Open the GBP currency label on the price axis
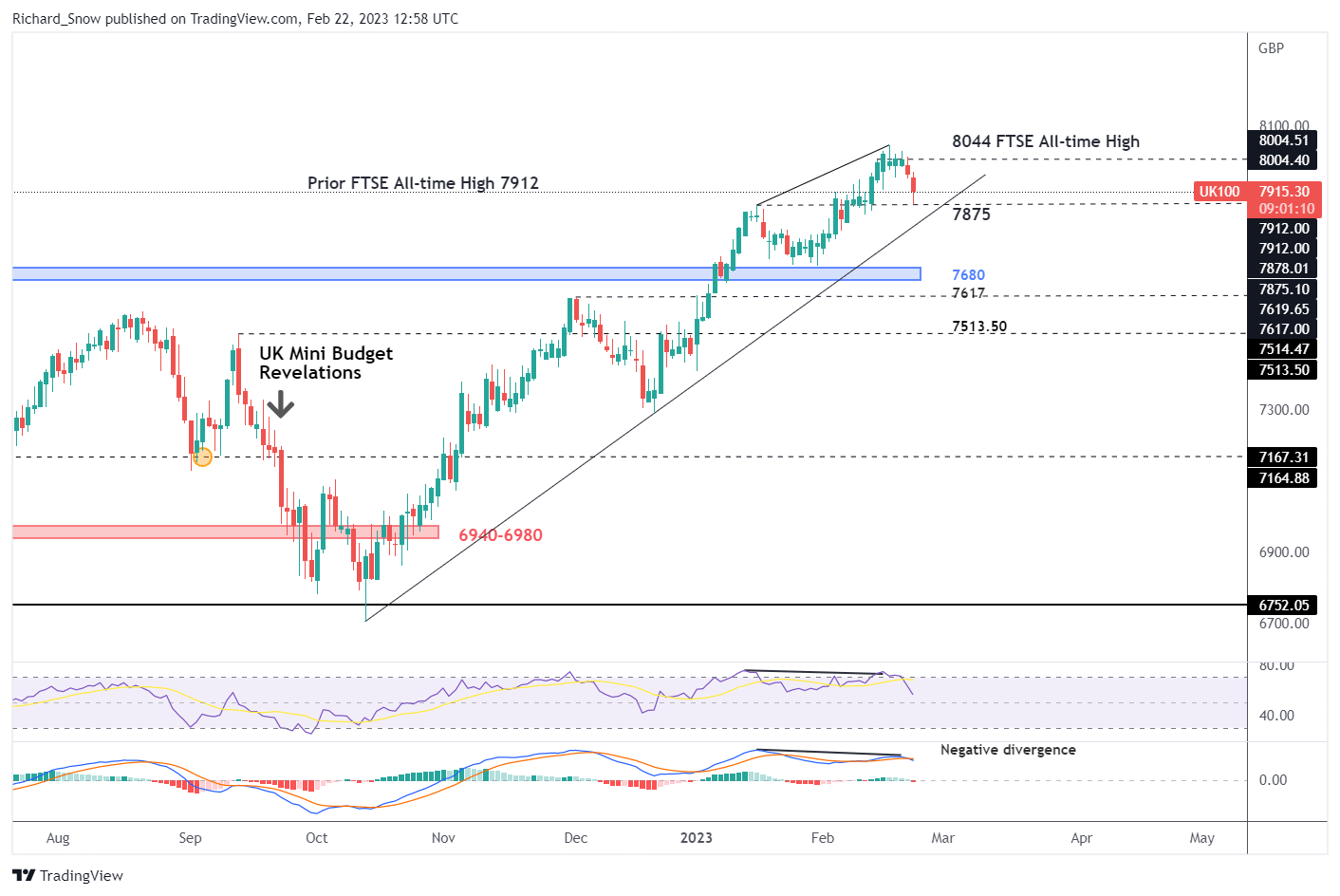This screenshot has width=1340, height=896. [1271, 48]
